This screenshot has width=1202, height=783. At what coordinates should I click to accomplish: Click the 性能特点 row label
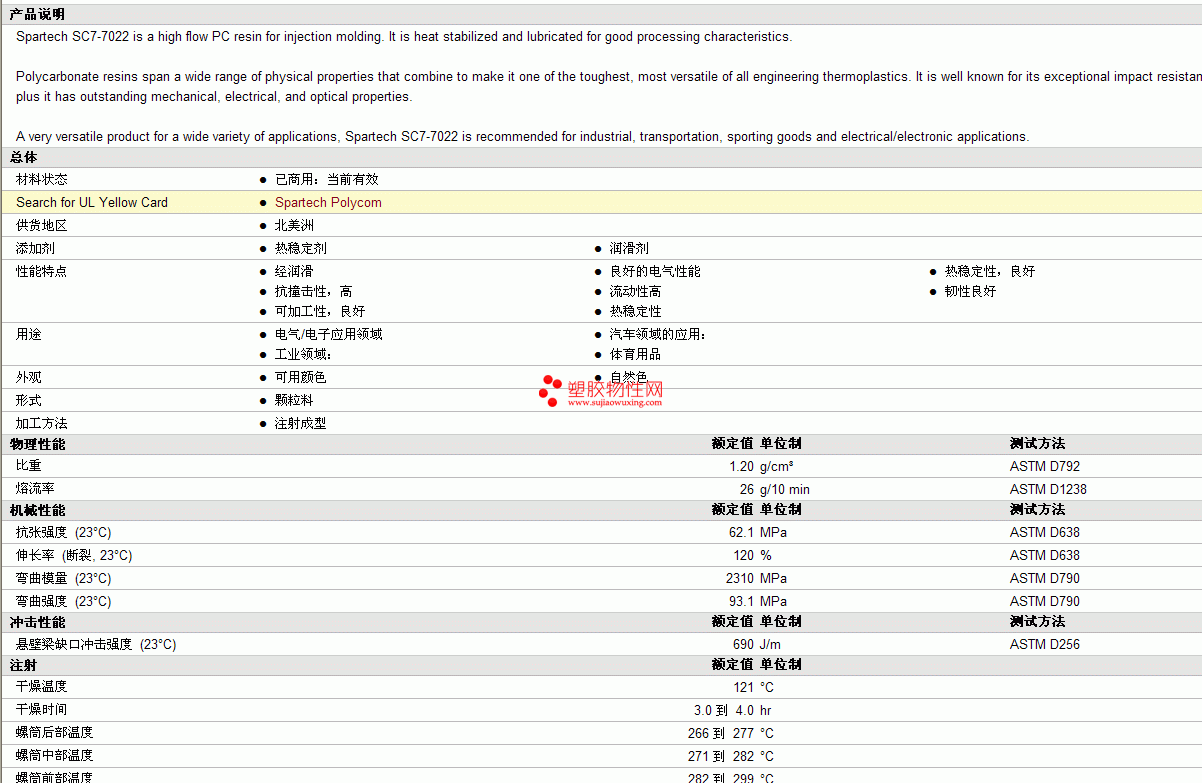[42, 271]
